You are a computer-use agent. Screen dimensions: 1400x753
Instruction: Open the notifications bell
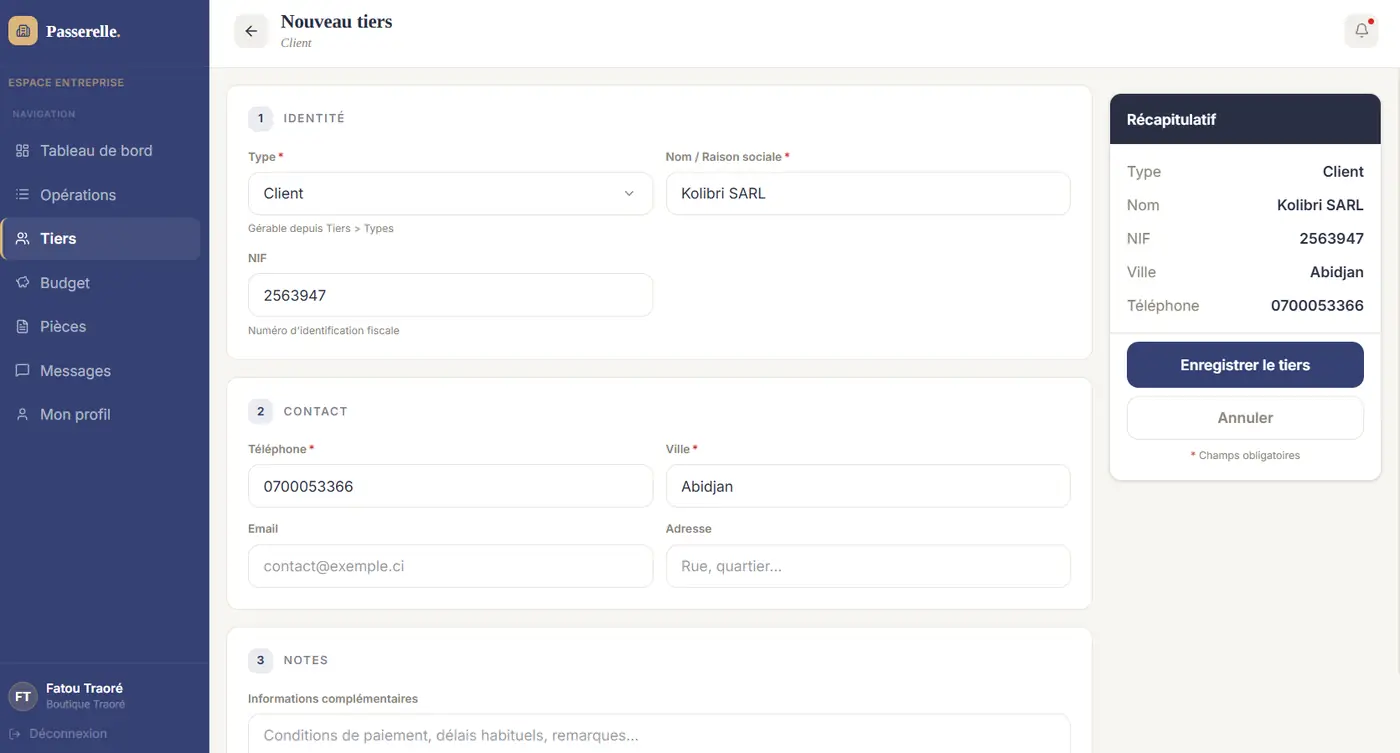click(x=1361, y=31)
